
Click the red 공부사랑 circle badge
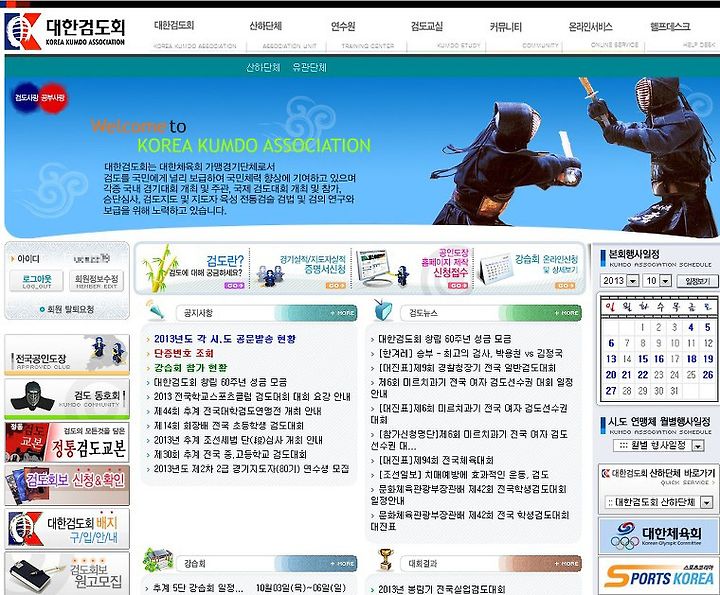tap(53, 97)
